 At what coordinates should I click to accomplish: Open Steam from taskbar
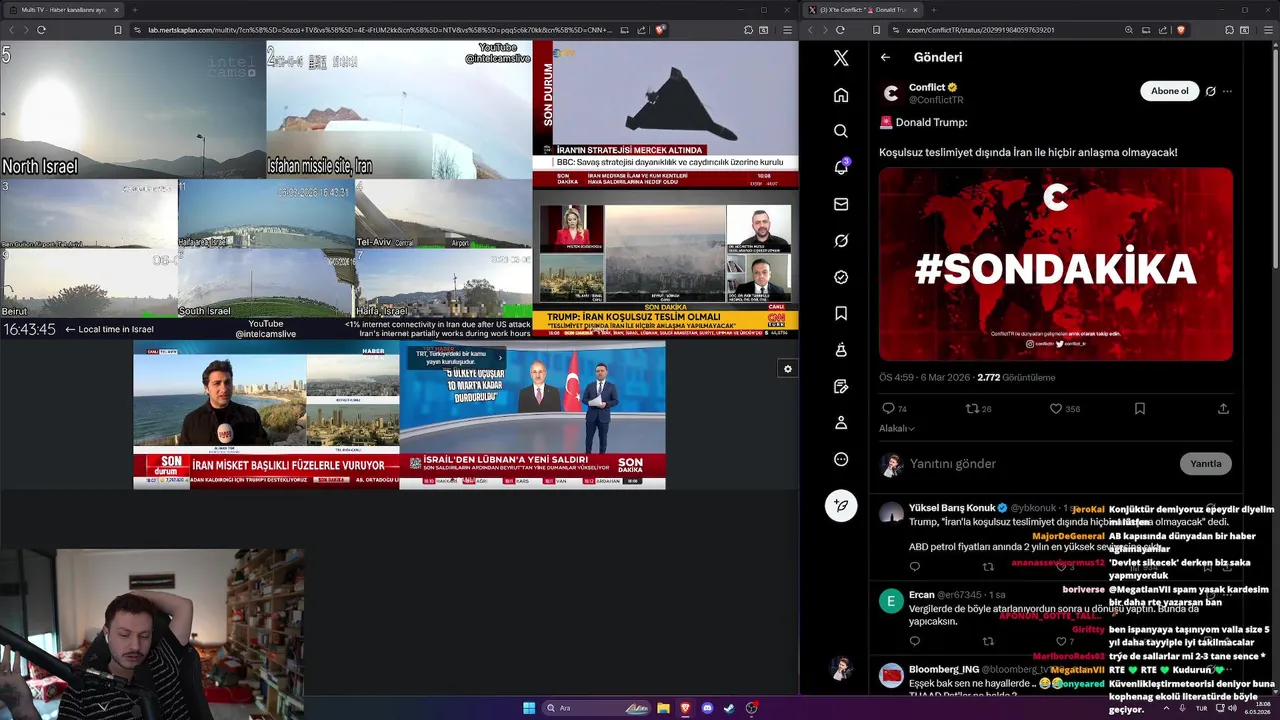coord(729,708)
